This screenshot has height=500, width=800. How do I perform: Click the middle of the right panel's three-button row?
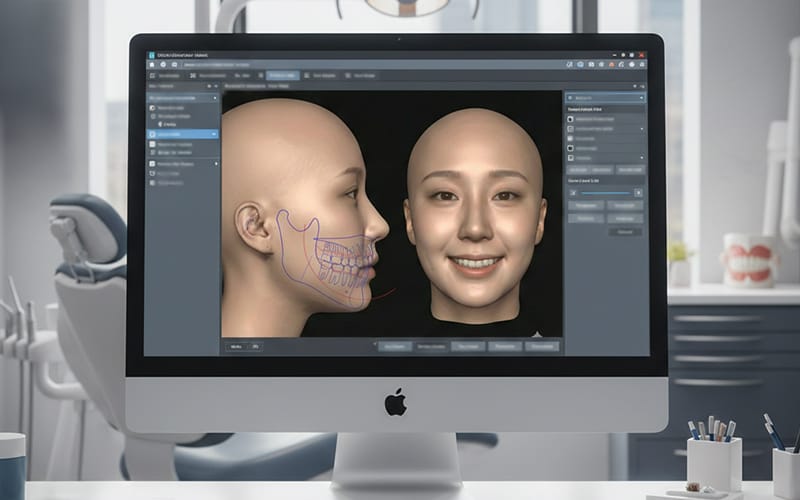(602, 169)
